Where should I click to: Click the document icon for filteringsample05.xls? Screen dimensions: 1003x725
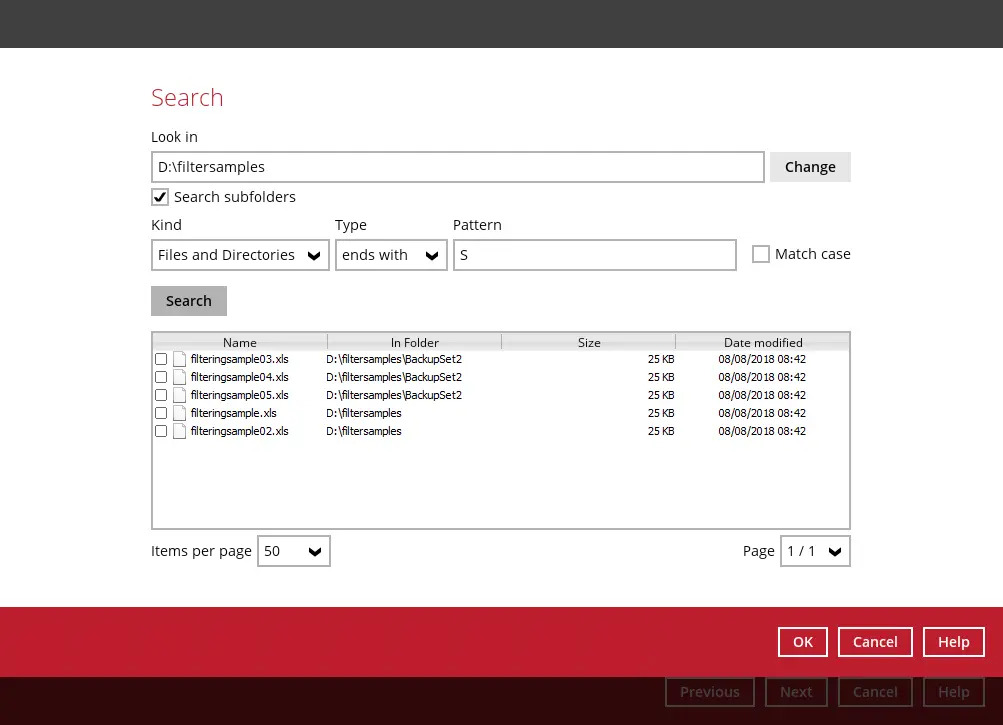(179, 395)
